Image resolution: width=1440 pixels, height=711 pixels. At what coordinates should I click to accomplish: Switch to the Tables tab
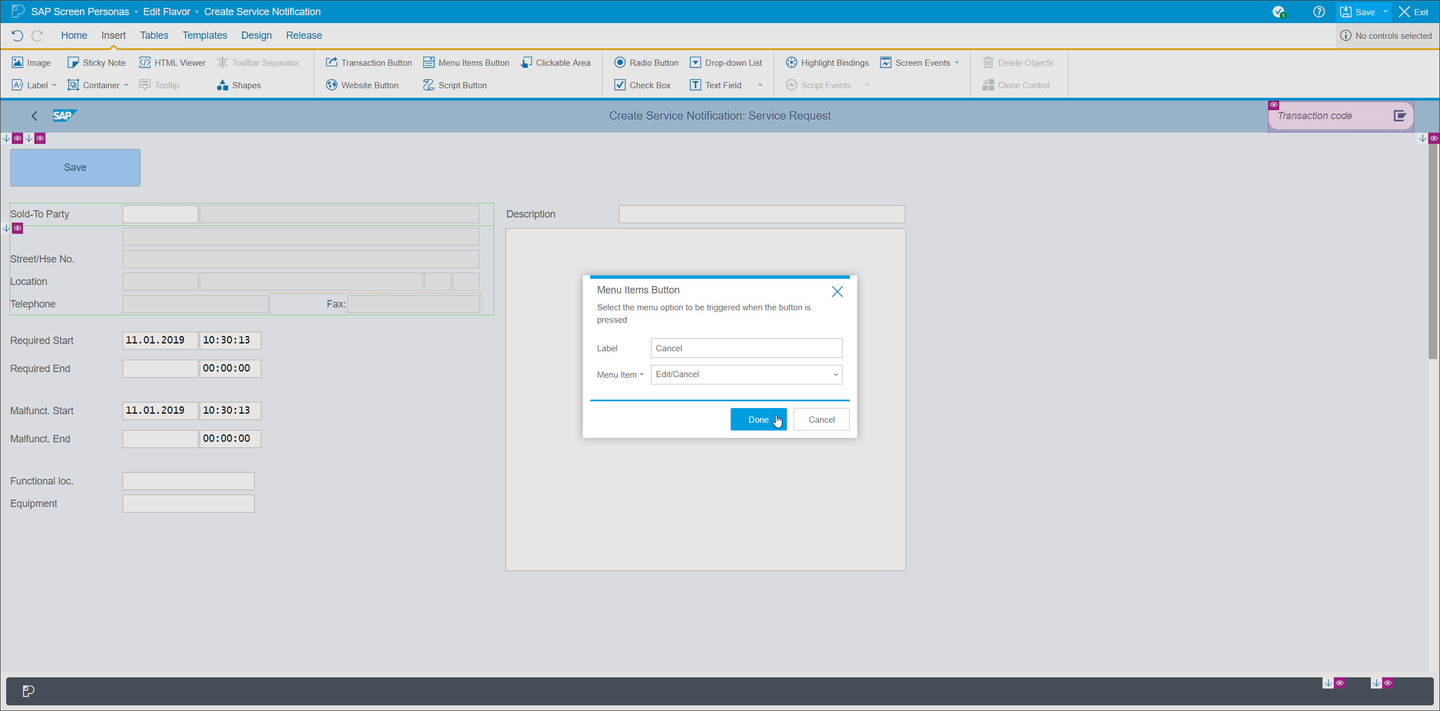[154, 35]
